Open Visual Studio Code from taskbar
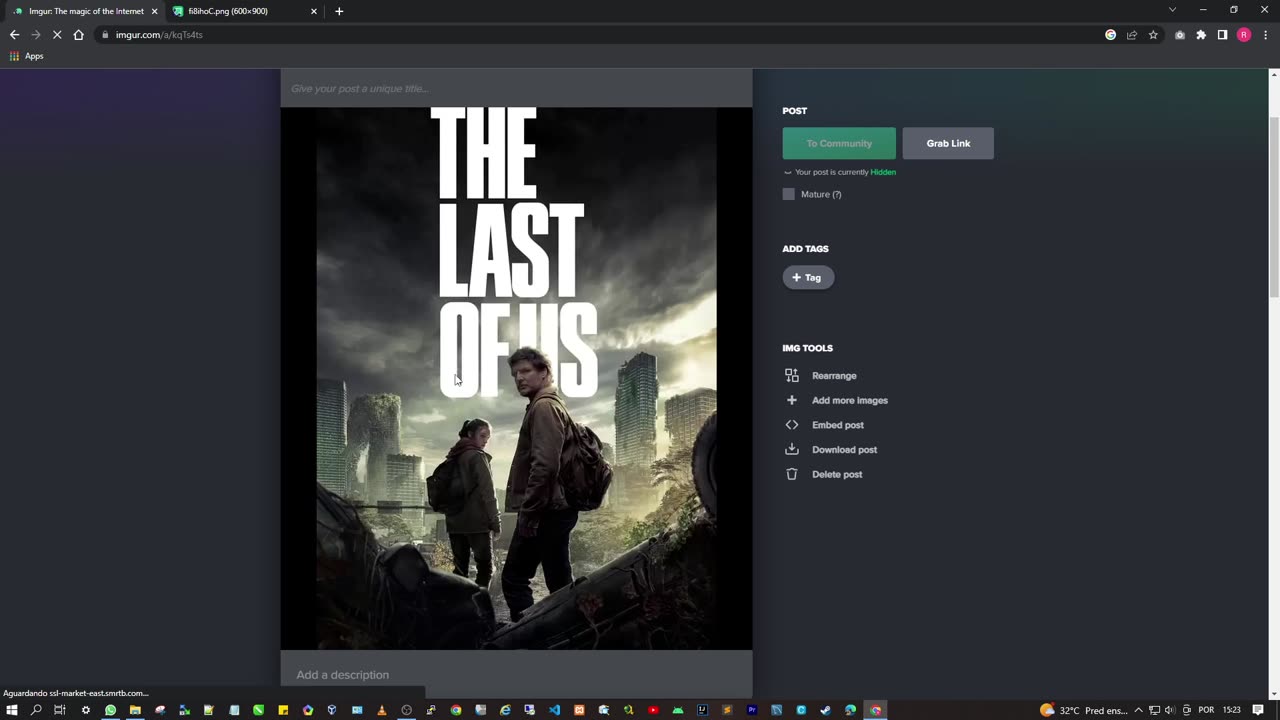Screen dimensions: 1280x720 [554, 710]
